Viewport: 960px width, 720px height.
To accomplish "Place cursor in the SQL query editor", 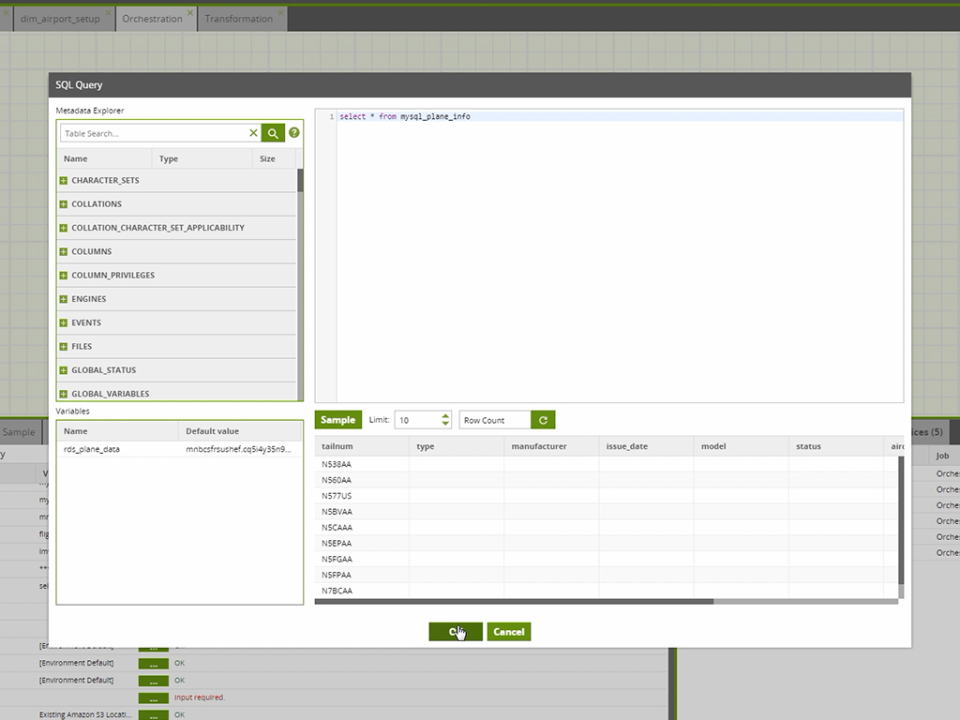I will coord(600,250).
